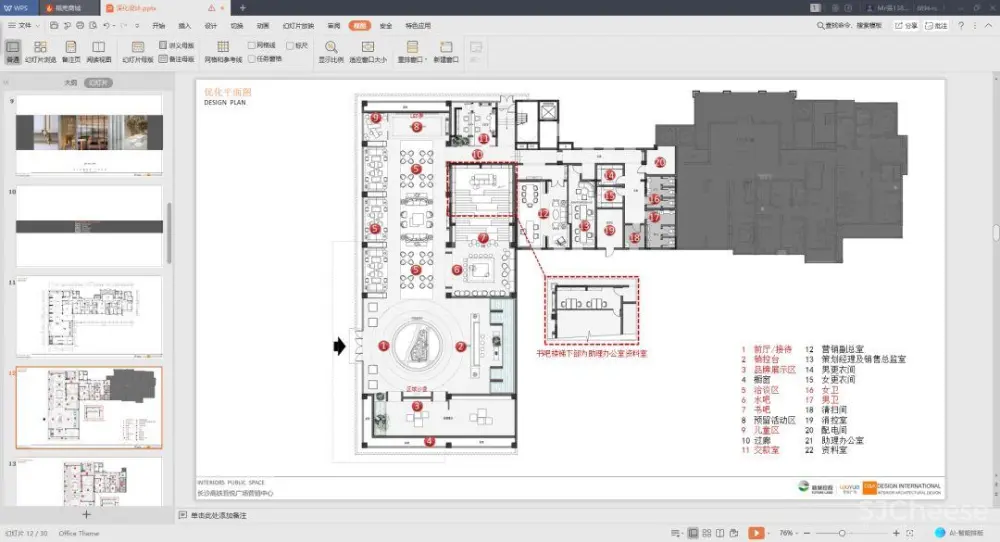1000x542 pixels.
Task: Open the Design (设计) ribbon tab
Action: pyautogui.click(x=210, y=25)
